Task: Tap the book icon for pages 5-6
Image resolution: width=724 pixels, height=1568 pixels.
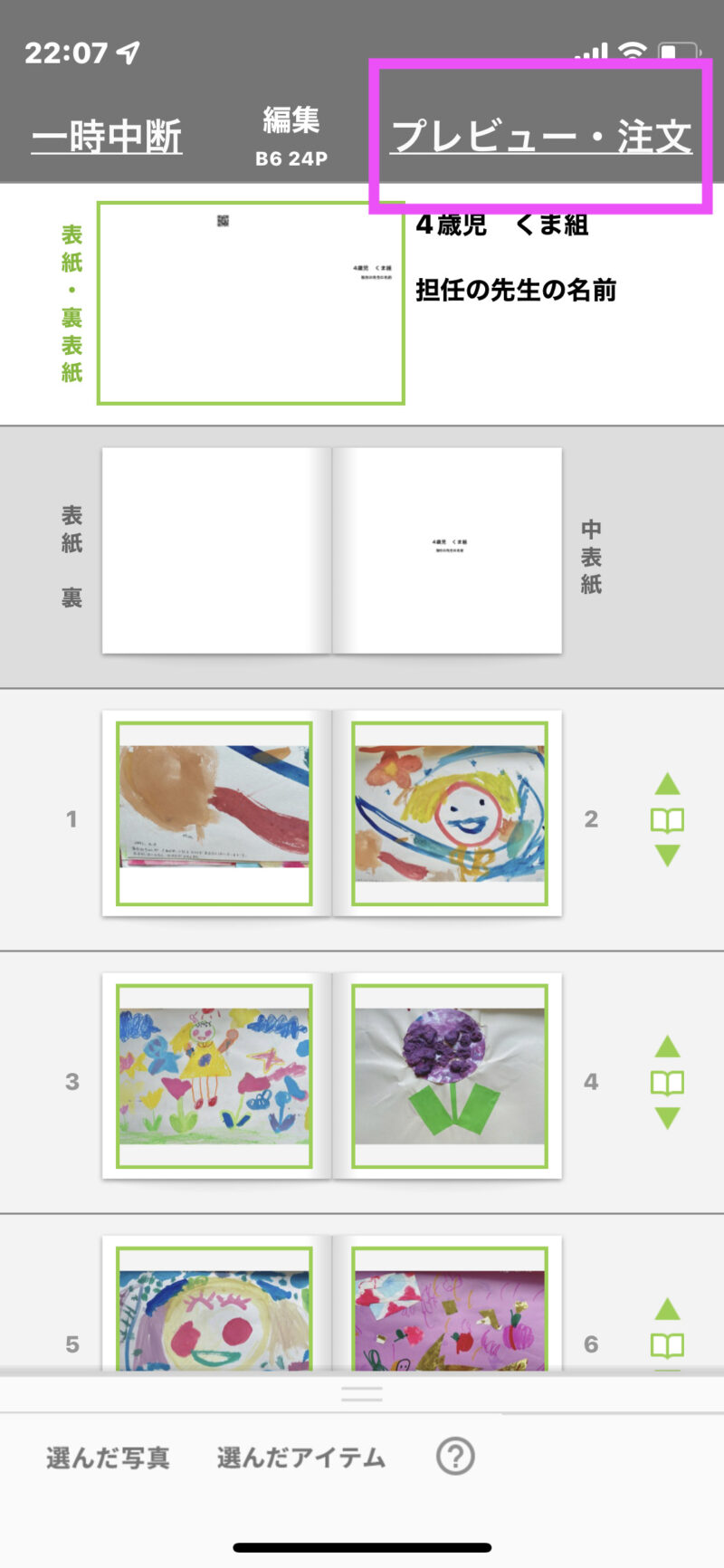Action: pyautogui.click(x=667, y=1346)
